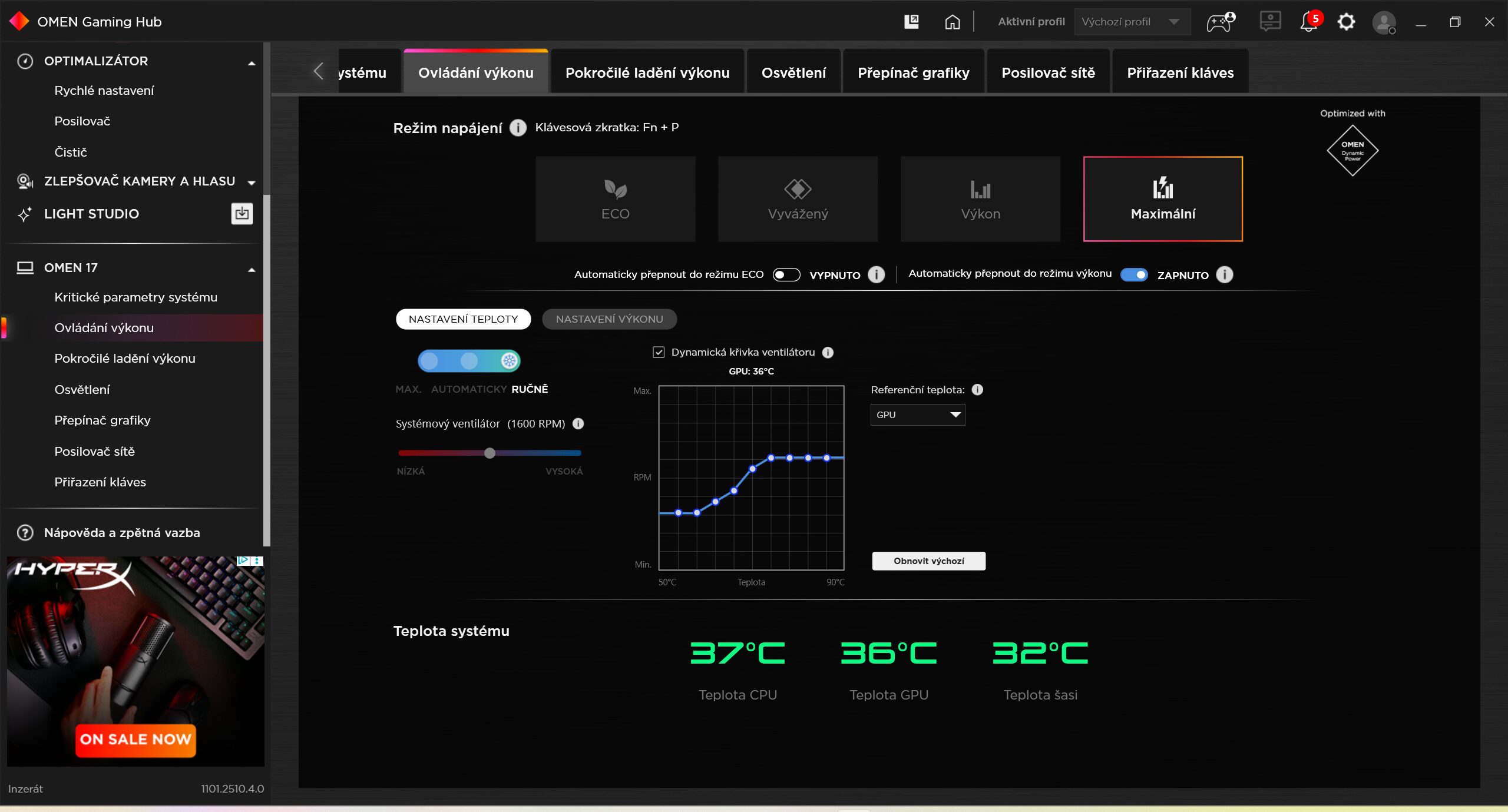This screenshot has height=812, width=1508.
Task: Click the notifications bell icon
Action: [1308, 22]
